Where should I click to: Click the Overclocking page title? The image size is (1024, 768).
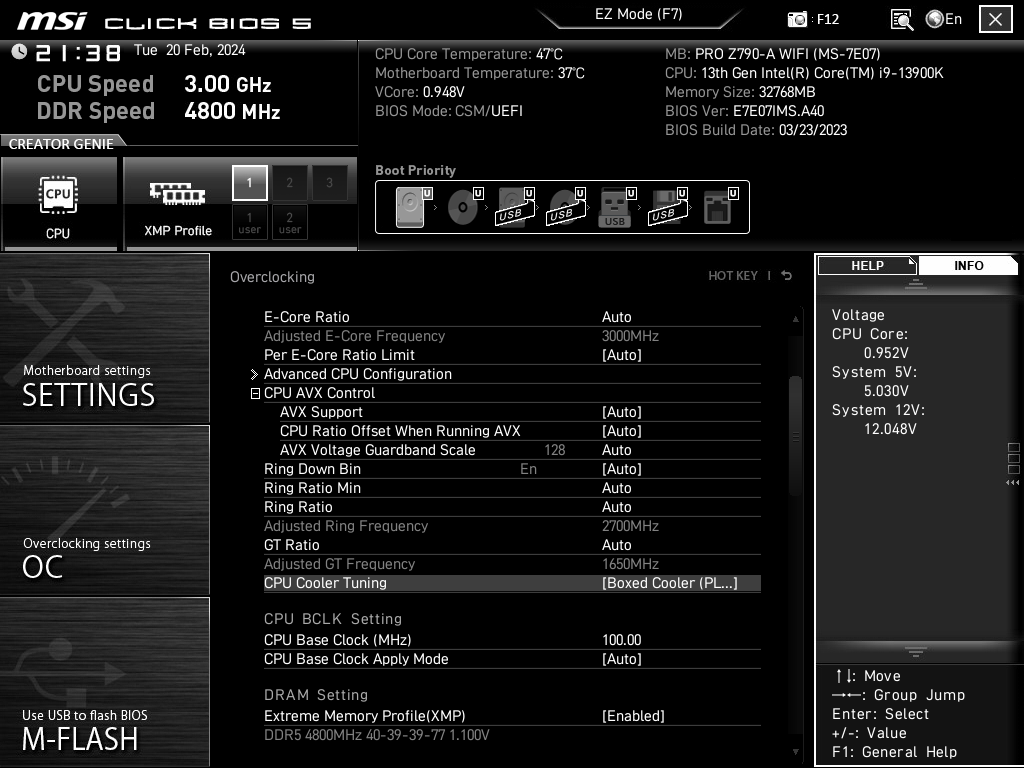[x=272, y=277]
